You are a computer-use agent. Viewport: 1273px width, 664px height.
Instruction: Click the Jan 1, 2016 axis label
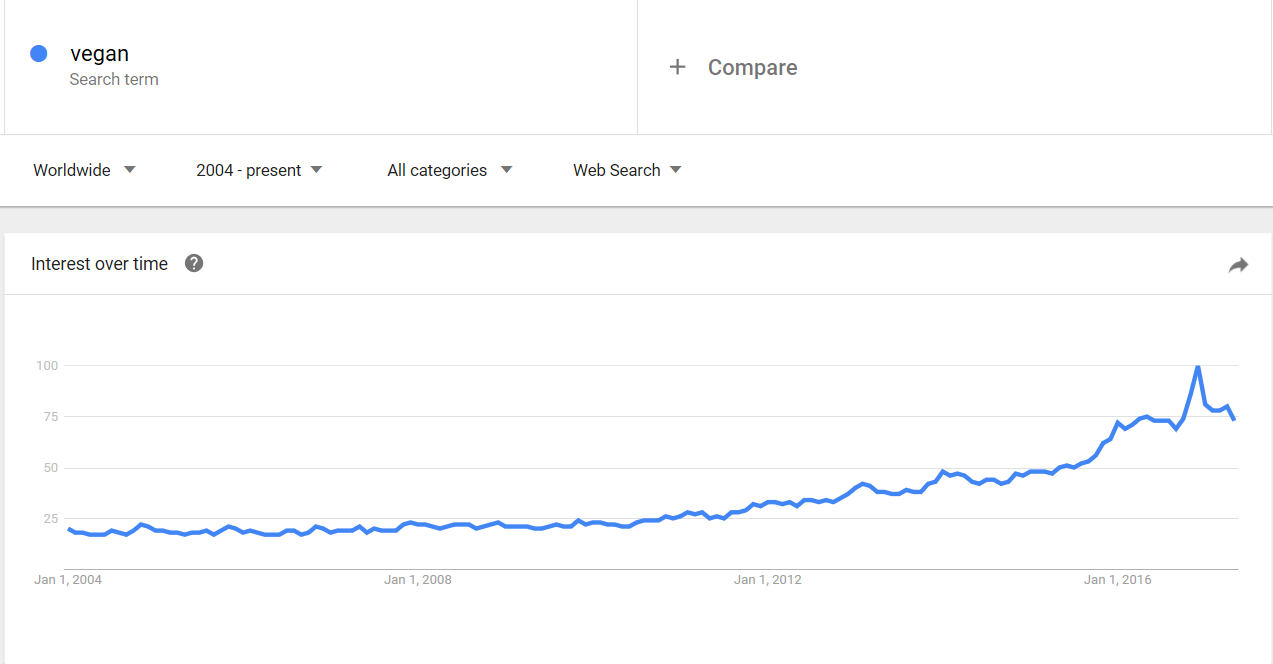1117,580
